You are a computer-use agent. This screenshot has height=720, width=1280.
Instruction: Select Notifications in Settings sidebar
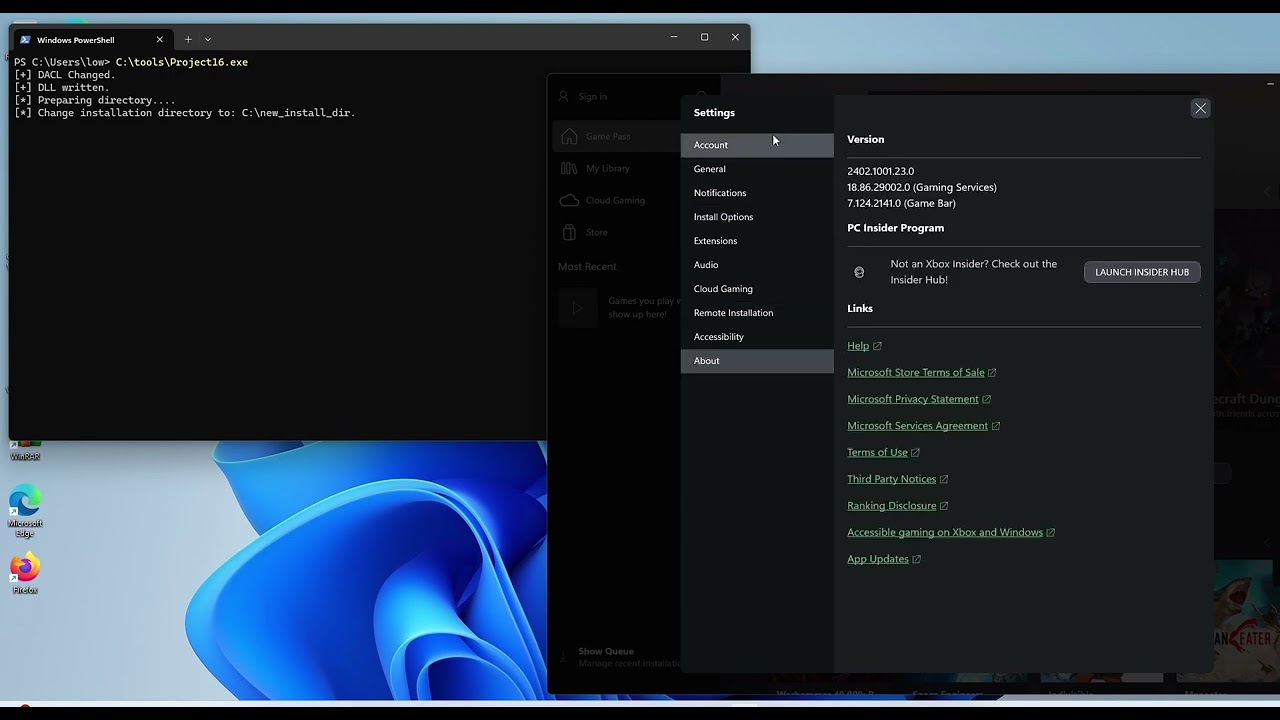(757, 193)
